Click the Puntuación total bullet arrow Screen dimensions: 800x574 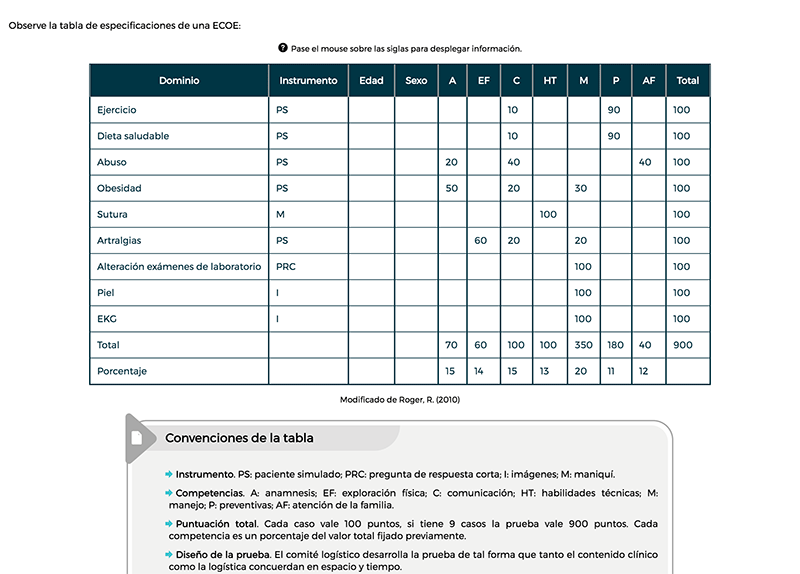click(169, 524)
